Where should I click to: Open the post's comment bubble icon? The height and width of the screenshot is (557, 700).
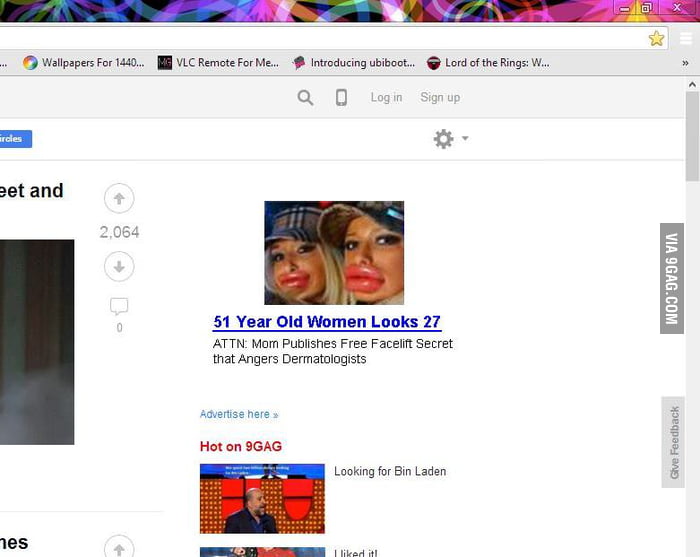coord(119,306)
